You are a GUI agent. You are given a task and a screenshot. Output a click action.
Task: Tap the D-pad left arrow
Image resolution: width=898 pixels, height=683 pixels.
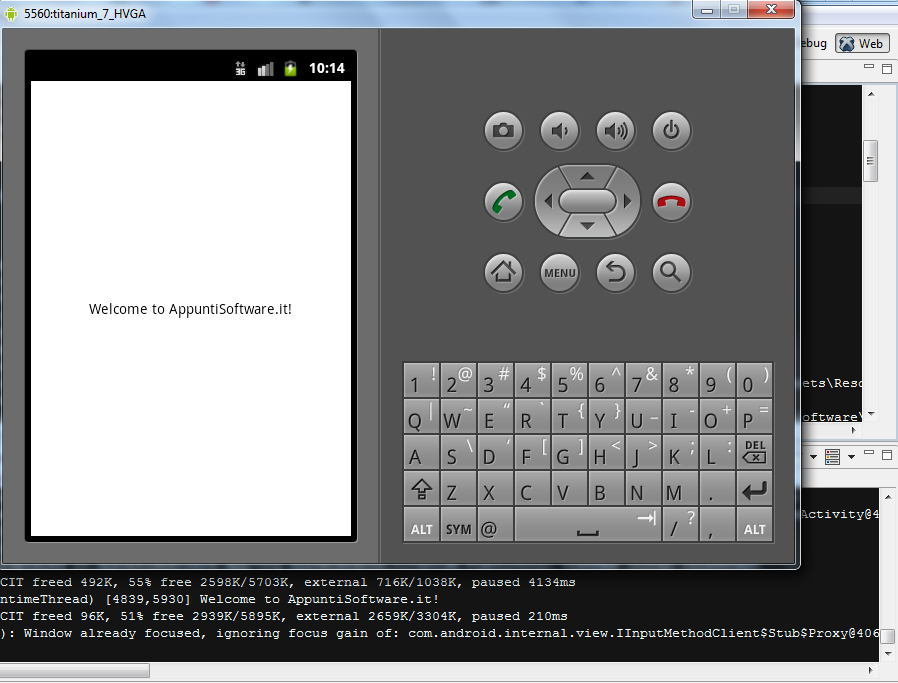click(548, 201)
